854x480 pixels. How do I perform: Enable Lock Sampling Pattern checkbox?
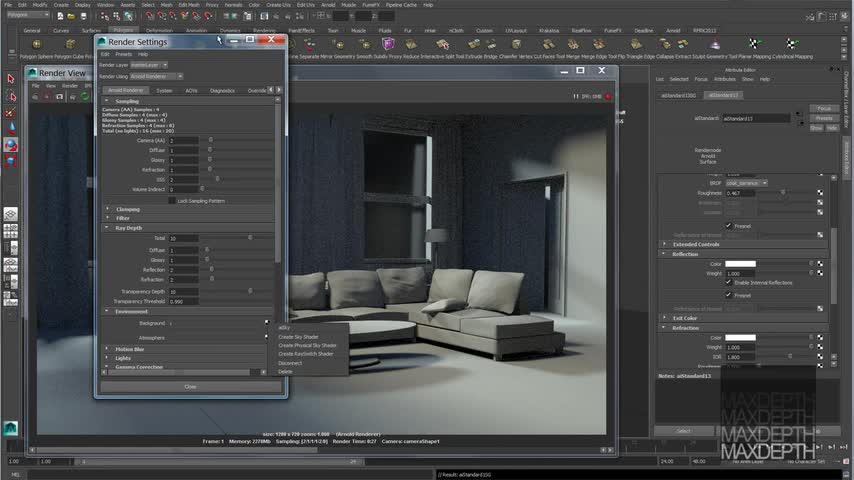pyautogui.click(x=172, y=200)
